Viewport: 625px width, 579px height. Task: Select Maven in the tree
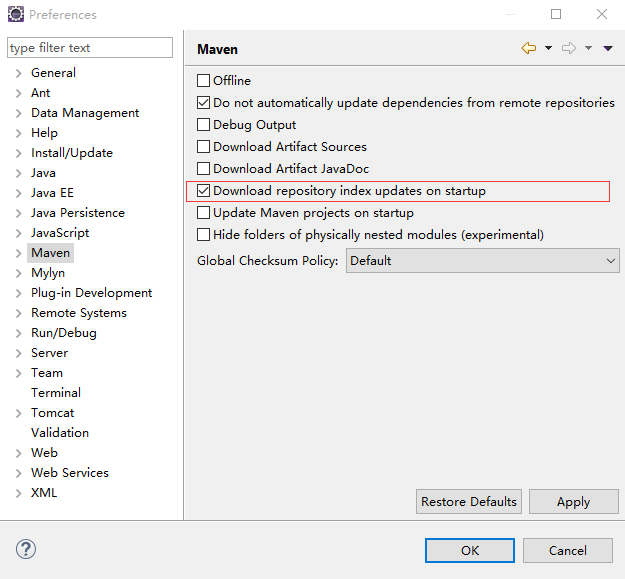51,253
